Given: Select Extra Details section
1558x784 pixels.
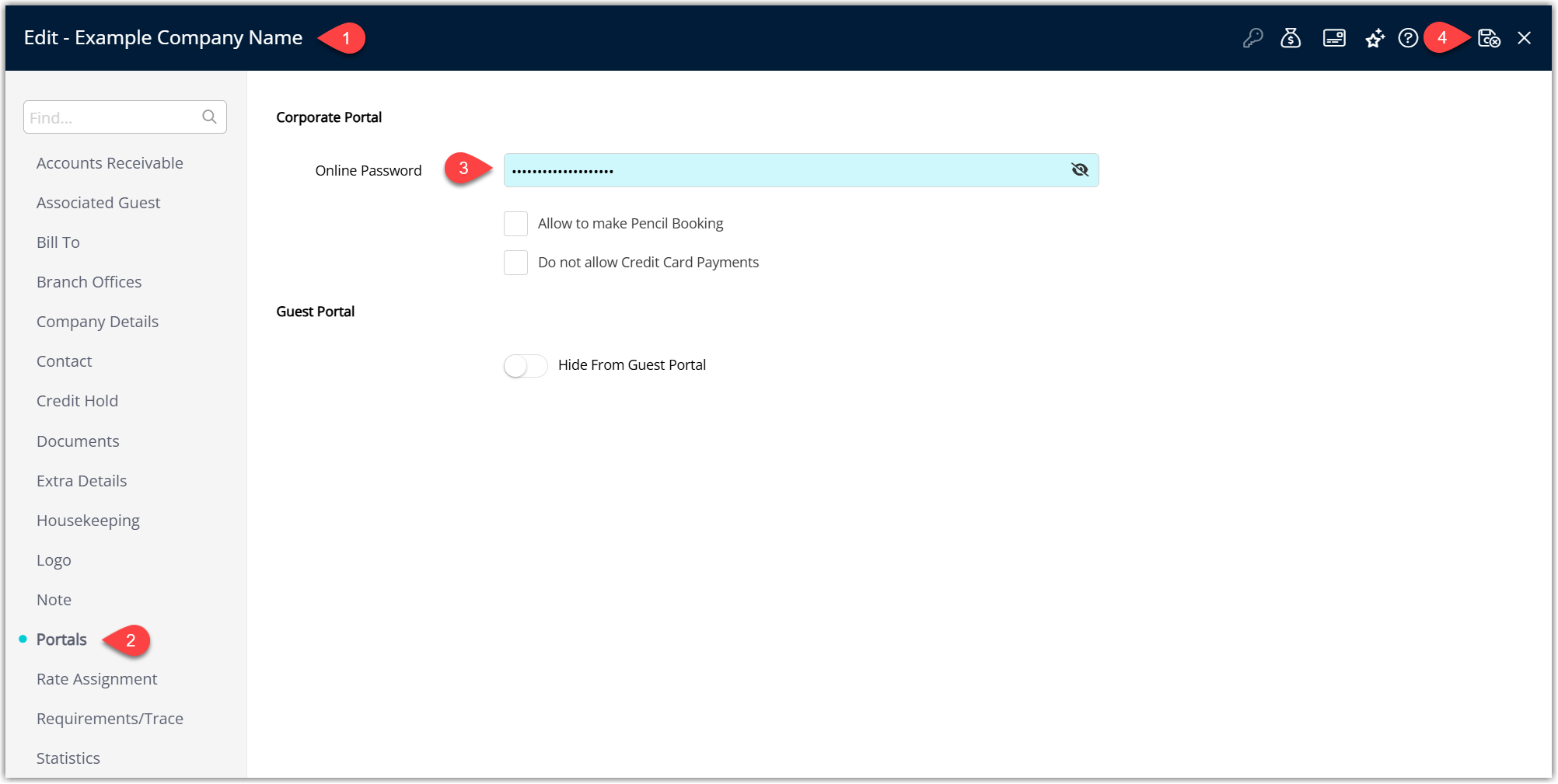Looking at the screenshot, I should (x=82, y=481).
